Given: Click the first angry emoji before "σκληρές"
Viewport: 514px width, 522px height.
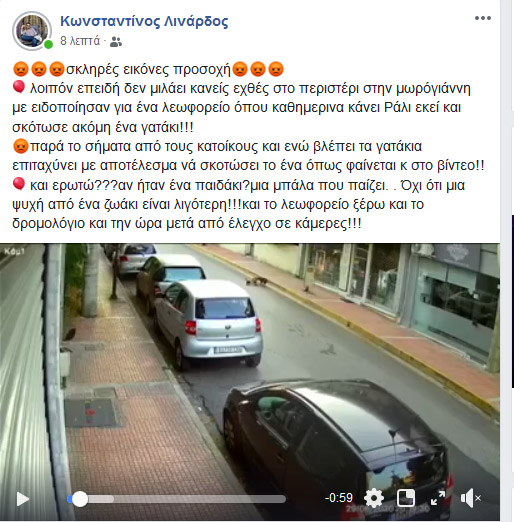Looking at the screenshot, I should click(x=21, y=69).
